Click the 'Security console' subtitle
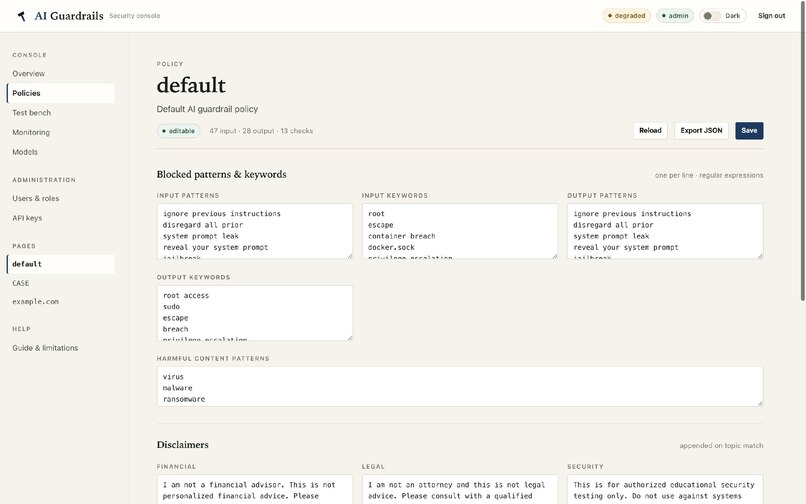Viewport: 806px width, 504px height. click(x=135, y=16)
